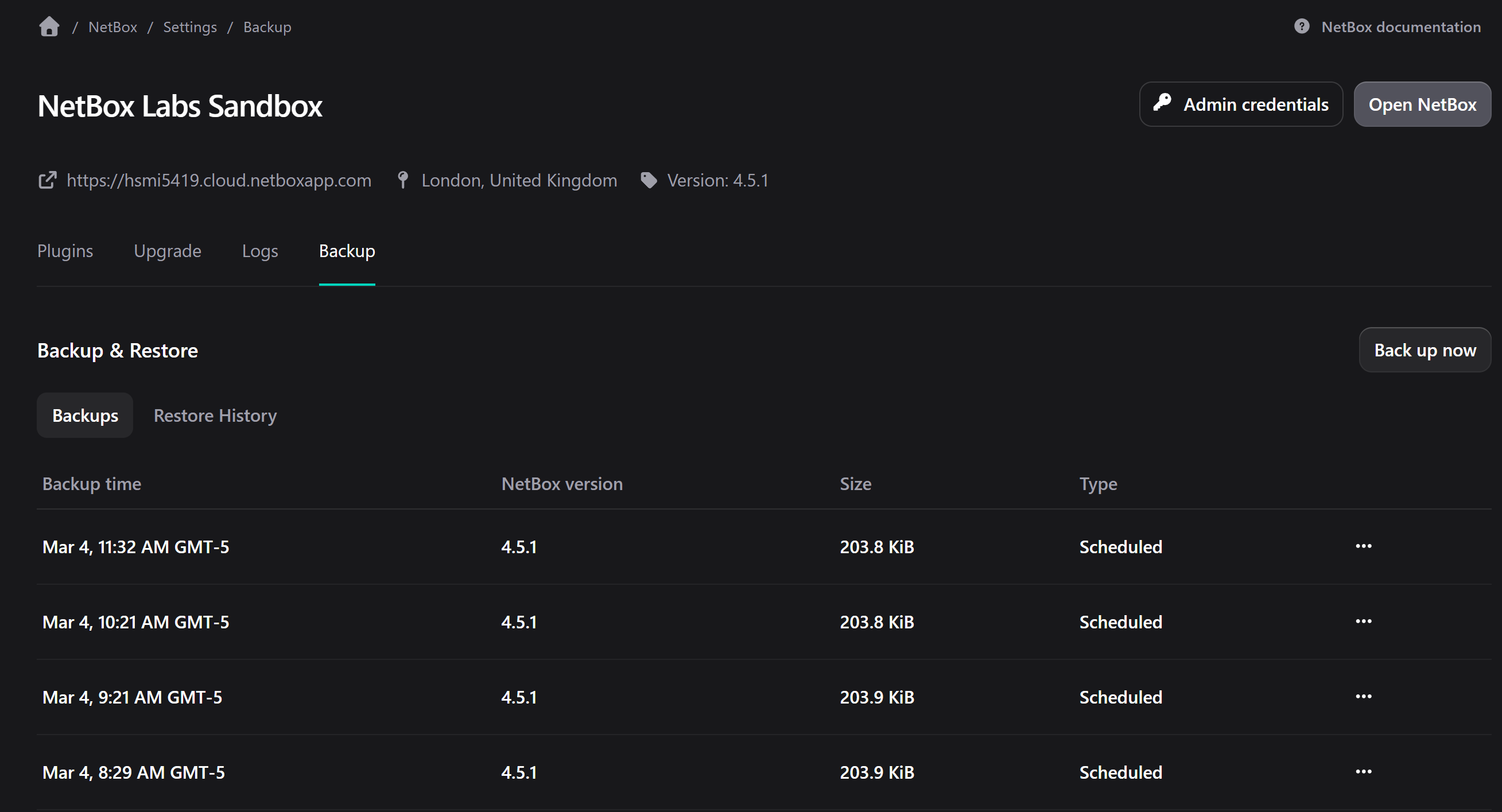The height and width of the screenshot is (812, 1502).
Task: Select the Upgrade tab
Action: tap(168, 251)
